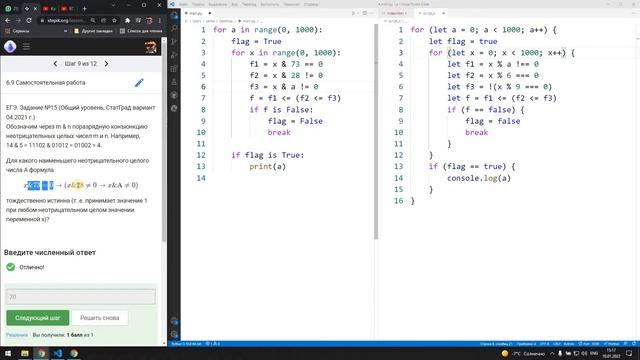Click the let flag = true line in script.js
This screenshot has height=360, width=640.
coord(463,41)
